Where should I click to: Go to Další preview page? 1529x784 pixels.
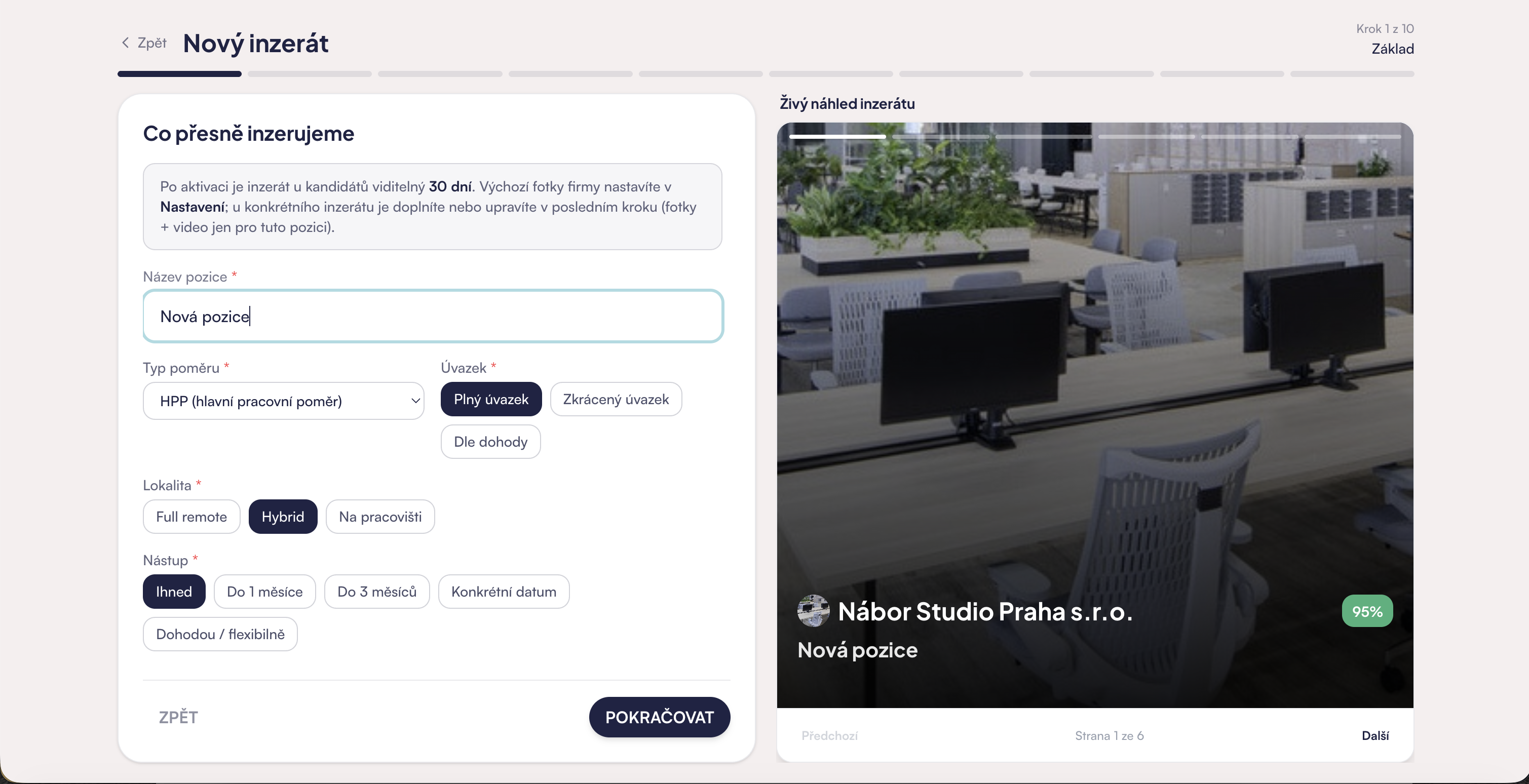tap(1375, 736)
